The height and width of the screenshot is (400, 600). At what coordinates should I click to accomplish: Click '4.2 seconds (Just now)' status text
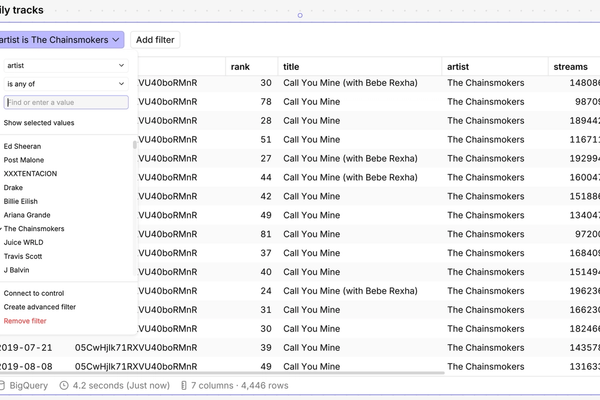click(x=121, y=385)
